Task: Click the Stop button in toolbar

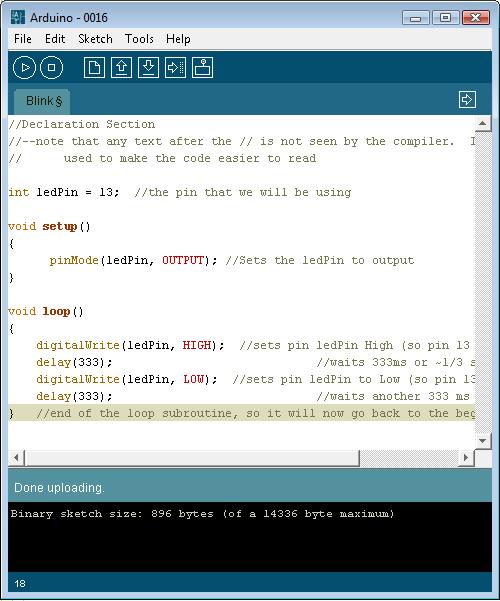Action: click(51, 68)
